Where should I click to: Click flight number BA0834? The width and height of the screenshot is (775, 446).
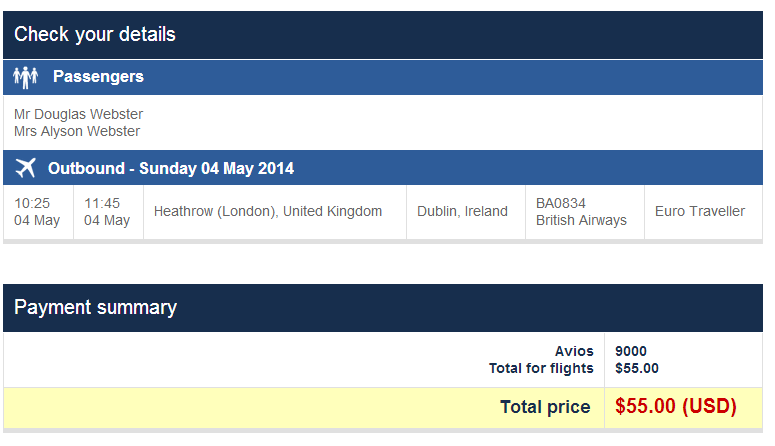(560, 203)
